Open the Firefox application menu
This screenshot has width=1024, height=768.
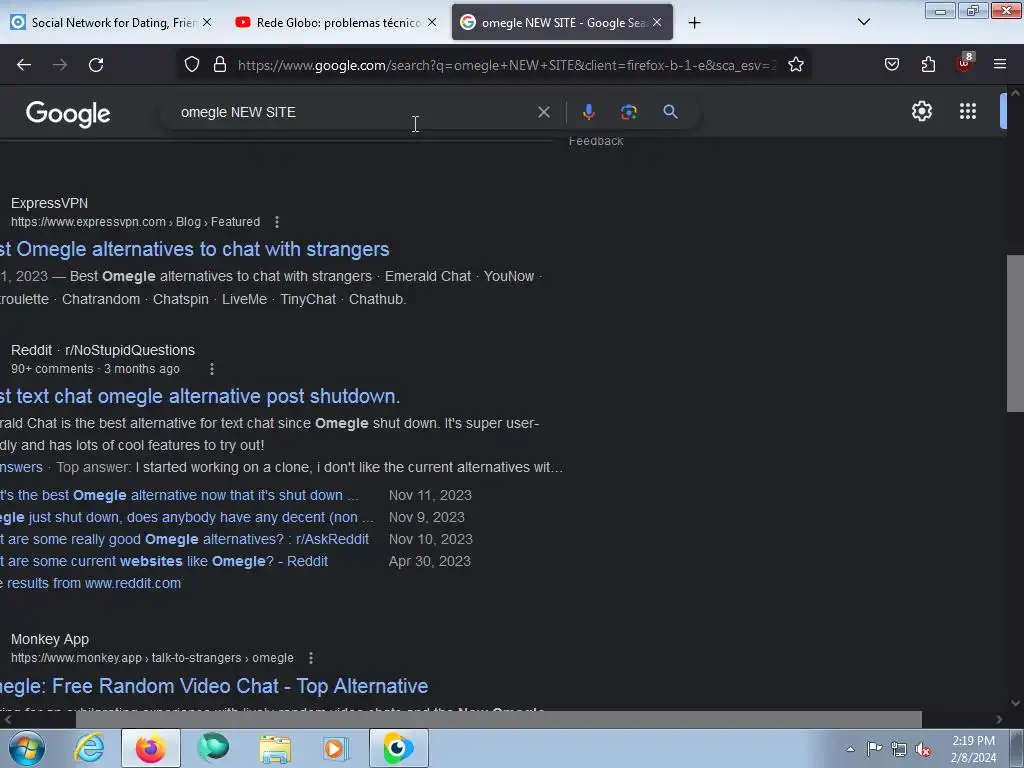(999, 64)
